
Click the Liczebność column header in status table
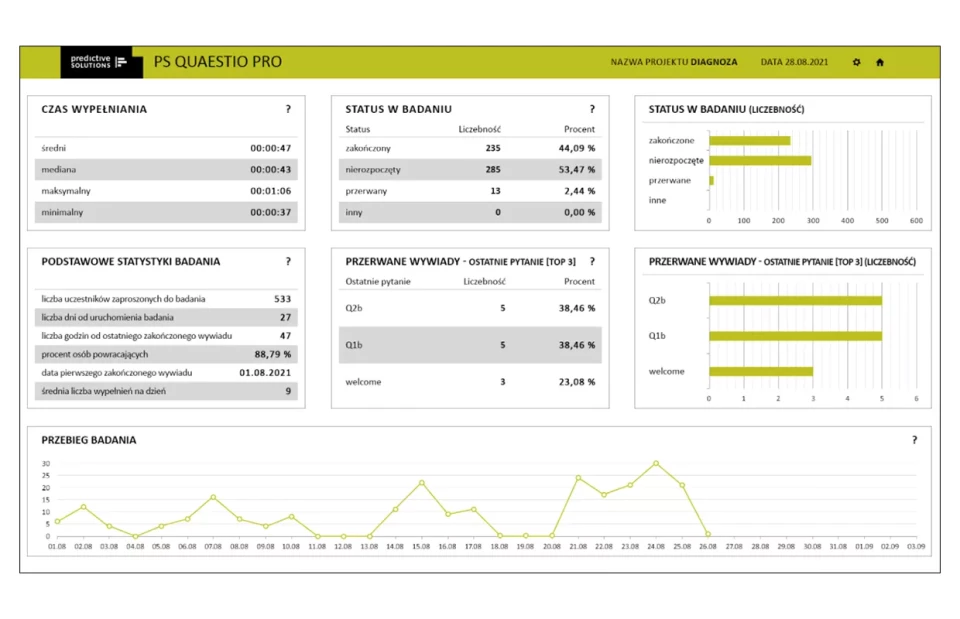tap(479, 129)
